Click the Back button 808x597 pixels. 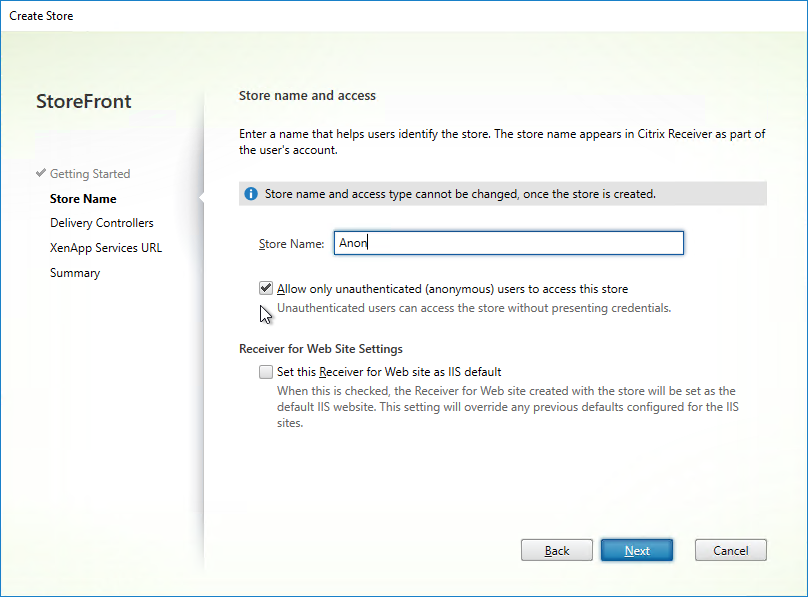click(557, 550)
